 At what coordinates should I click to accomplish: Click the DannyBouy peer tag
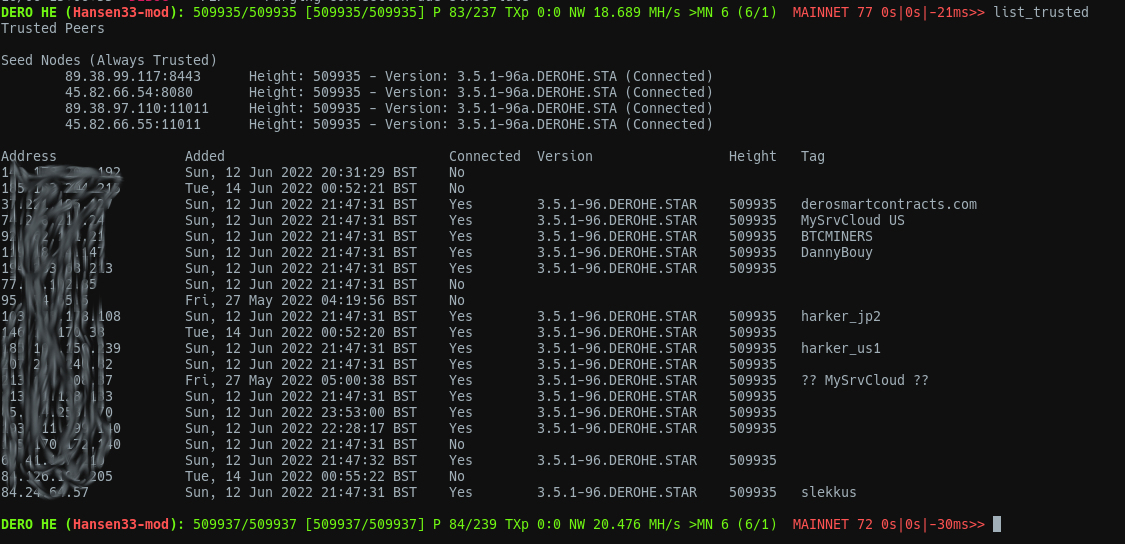pos(836,252)
